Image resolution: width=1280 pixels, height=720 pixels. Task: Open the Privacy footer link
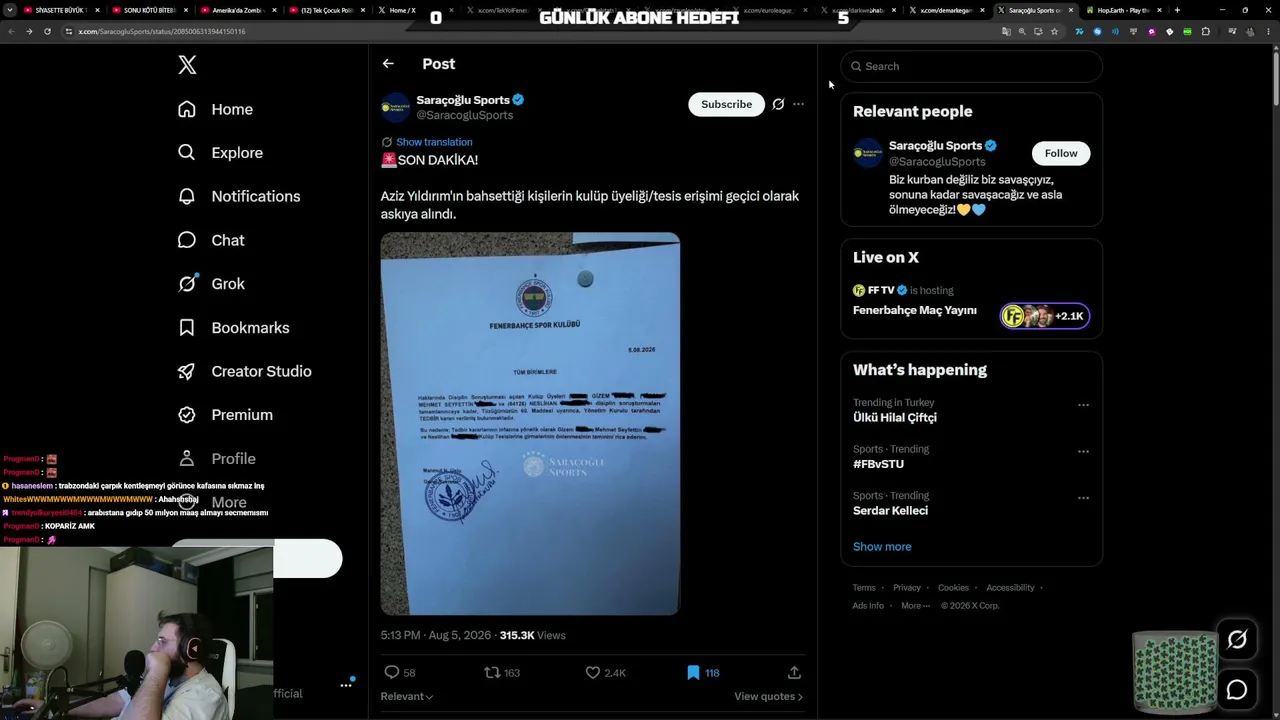(907, 588)
